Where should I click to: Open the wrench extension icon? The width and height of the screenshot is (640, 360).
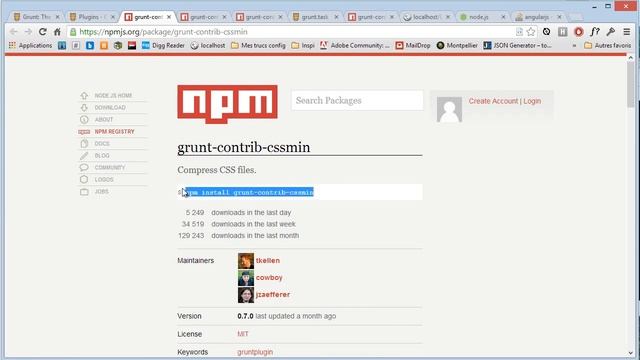[x=611, y=32]
